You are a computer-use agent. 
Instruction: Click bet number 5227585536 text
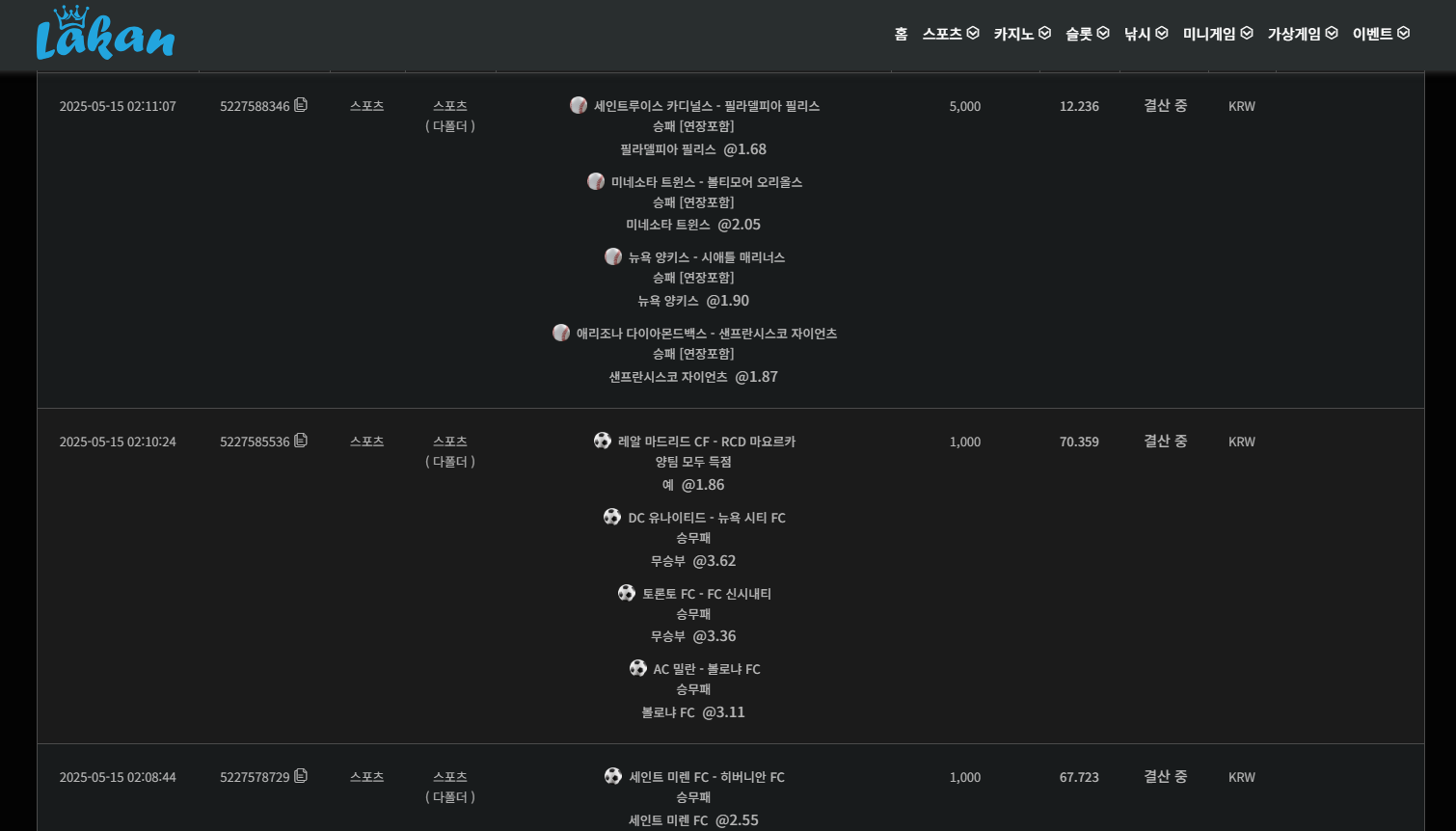[x=255, y=442]
